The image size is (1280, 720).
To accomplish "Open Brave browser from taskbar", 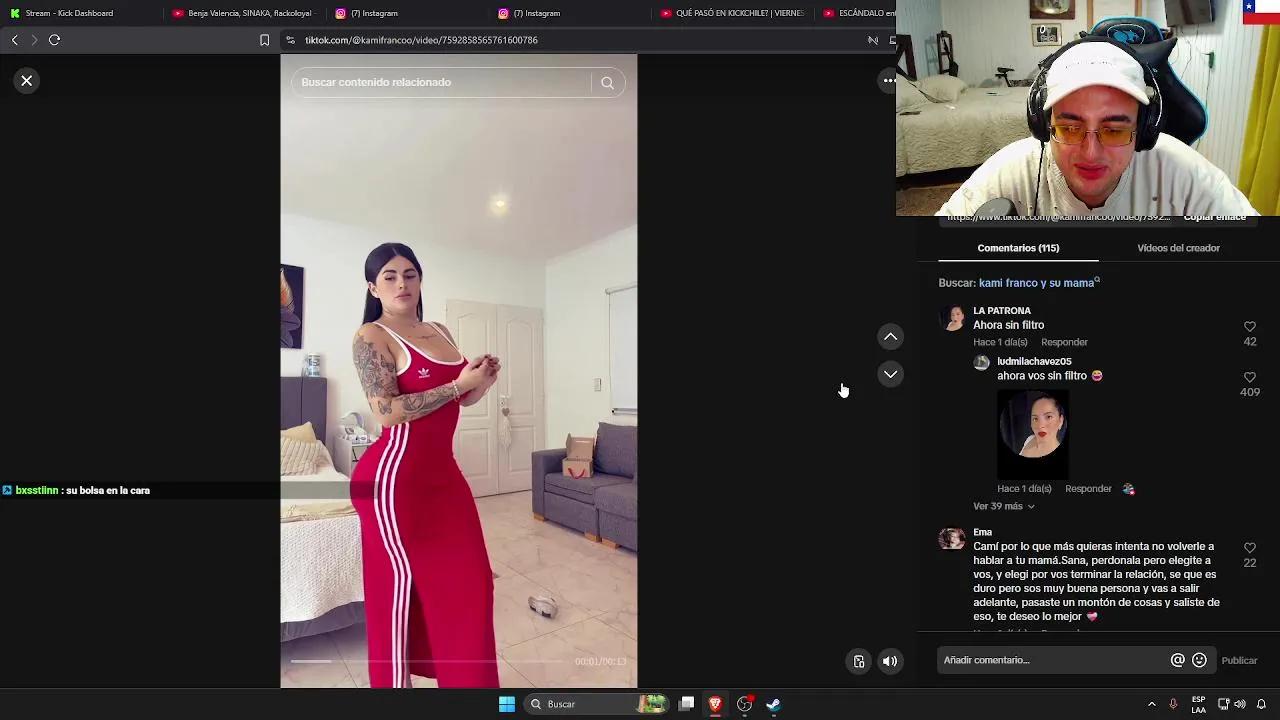I will pyautogui.click(x=715, y=704).
